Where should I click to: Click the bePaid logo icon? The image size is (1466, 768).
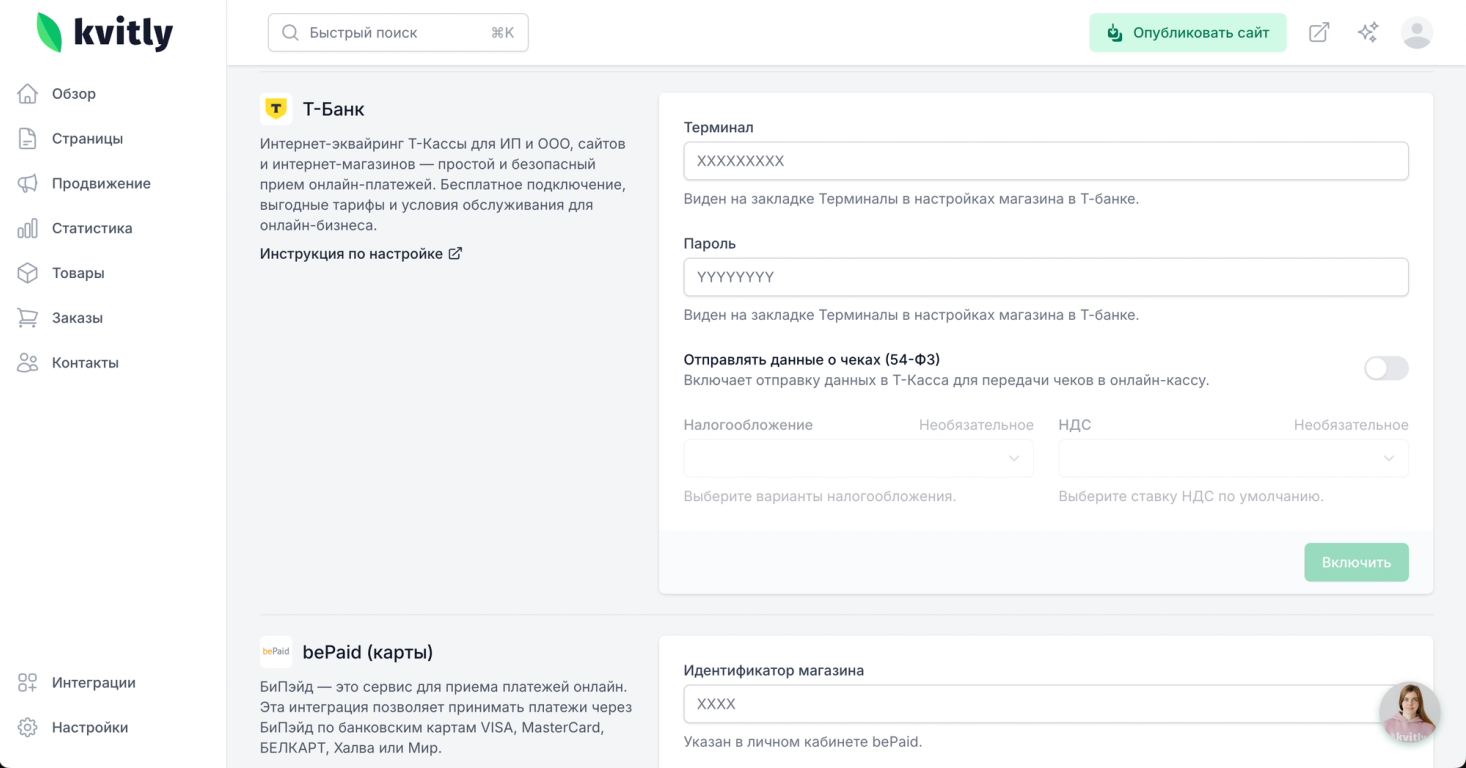pos(276,652)
